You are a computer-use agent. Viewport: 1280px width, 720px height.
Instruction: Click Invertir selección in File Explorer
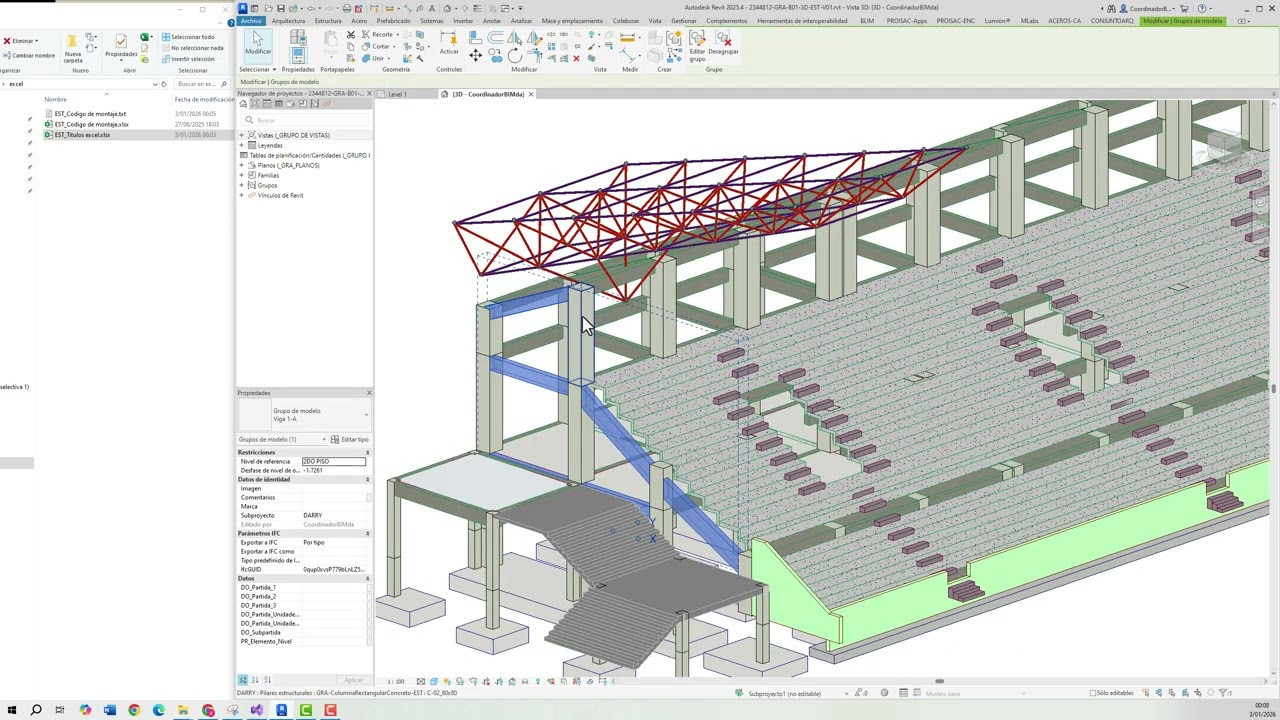(189, 59)
